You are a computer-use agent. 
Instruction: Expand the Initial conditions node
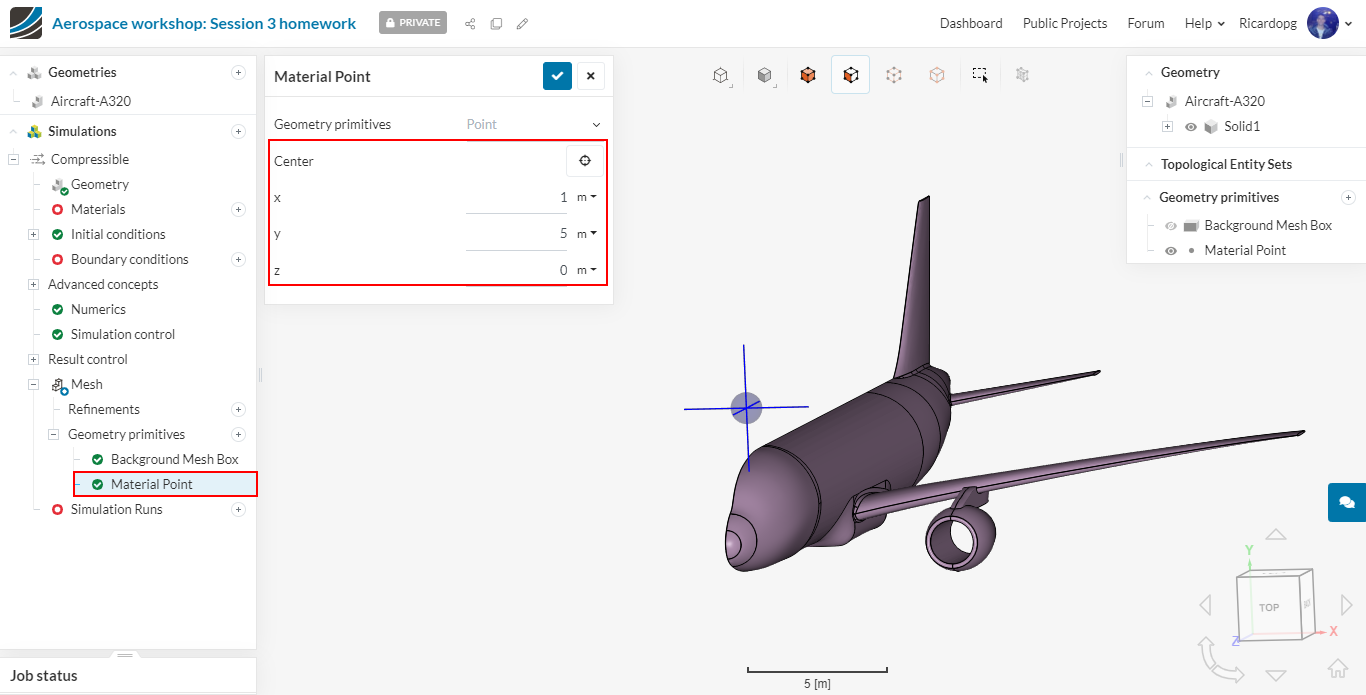[x=33, y=235]
